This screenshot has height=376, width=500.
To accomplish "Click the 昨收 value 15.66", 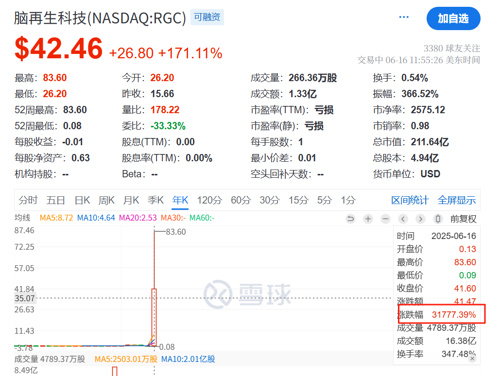I will tap(162, 94).
